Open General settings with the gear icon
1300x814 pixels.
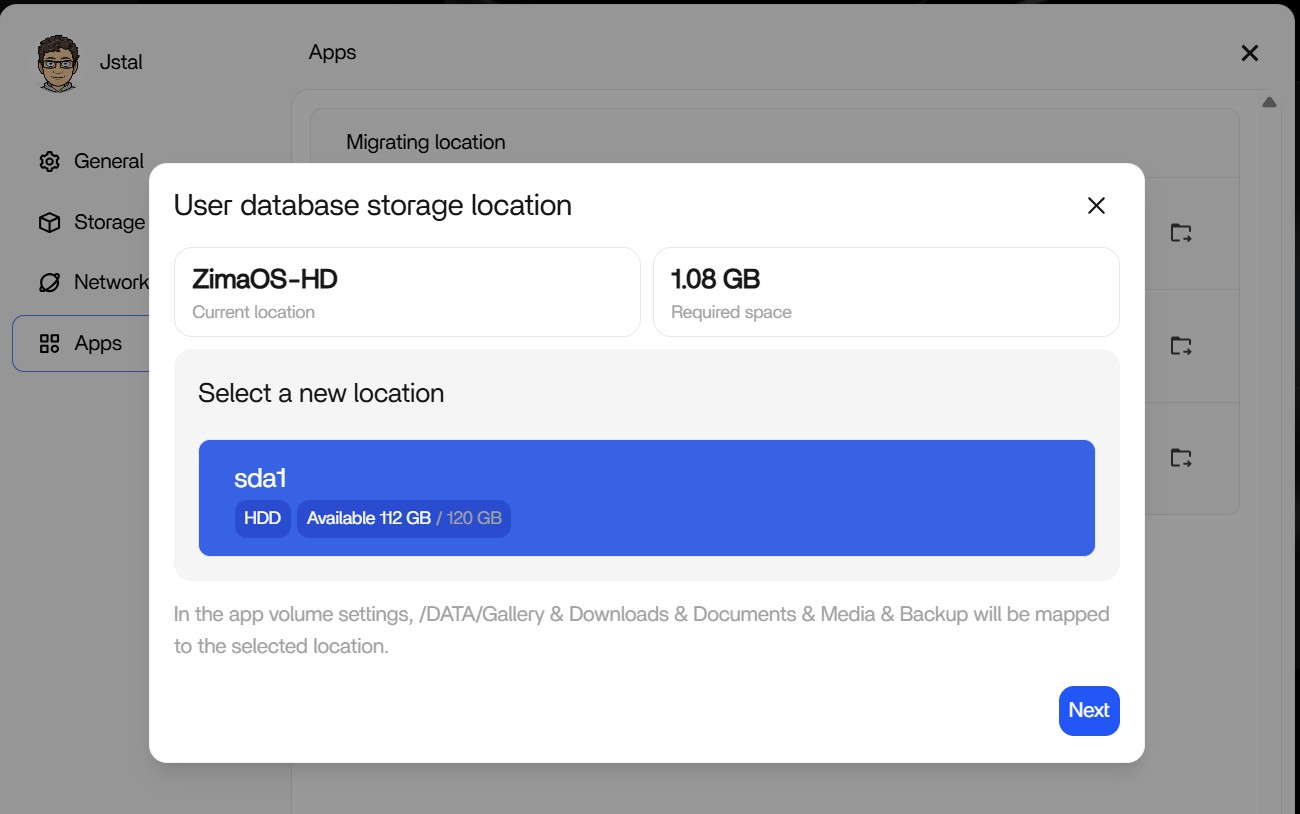click(49, 161)
